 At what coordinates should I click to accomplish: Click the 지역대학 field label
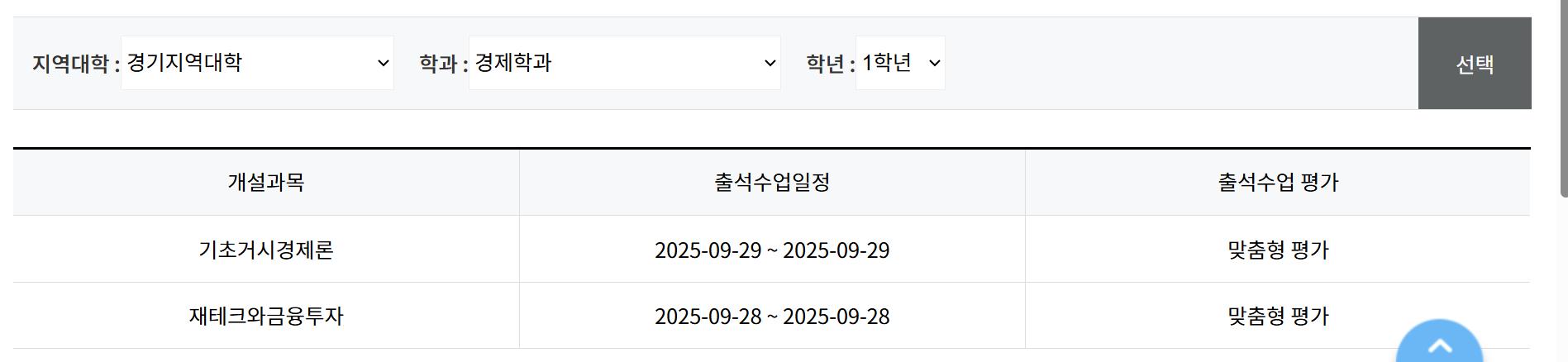(x=75, y=64)
